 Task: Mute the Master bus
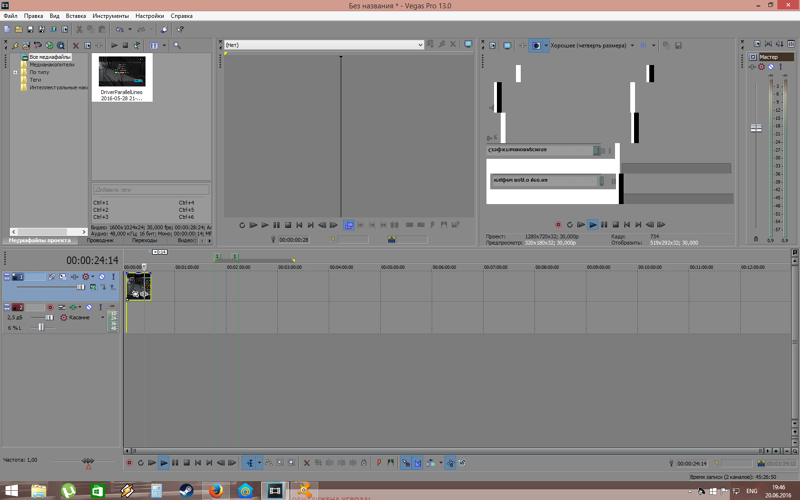771,67
